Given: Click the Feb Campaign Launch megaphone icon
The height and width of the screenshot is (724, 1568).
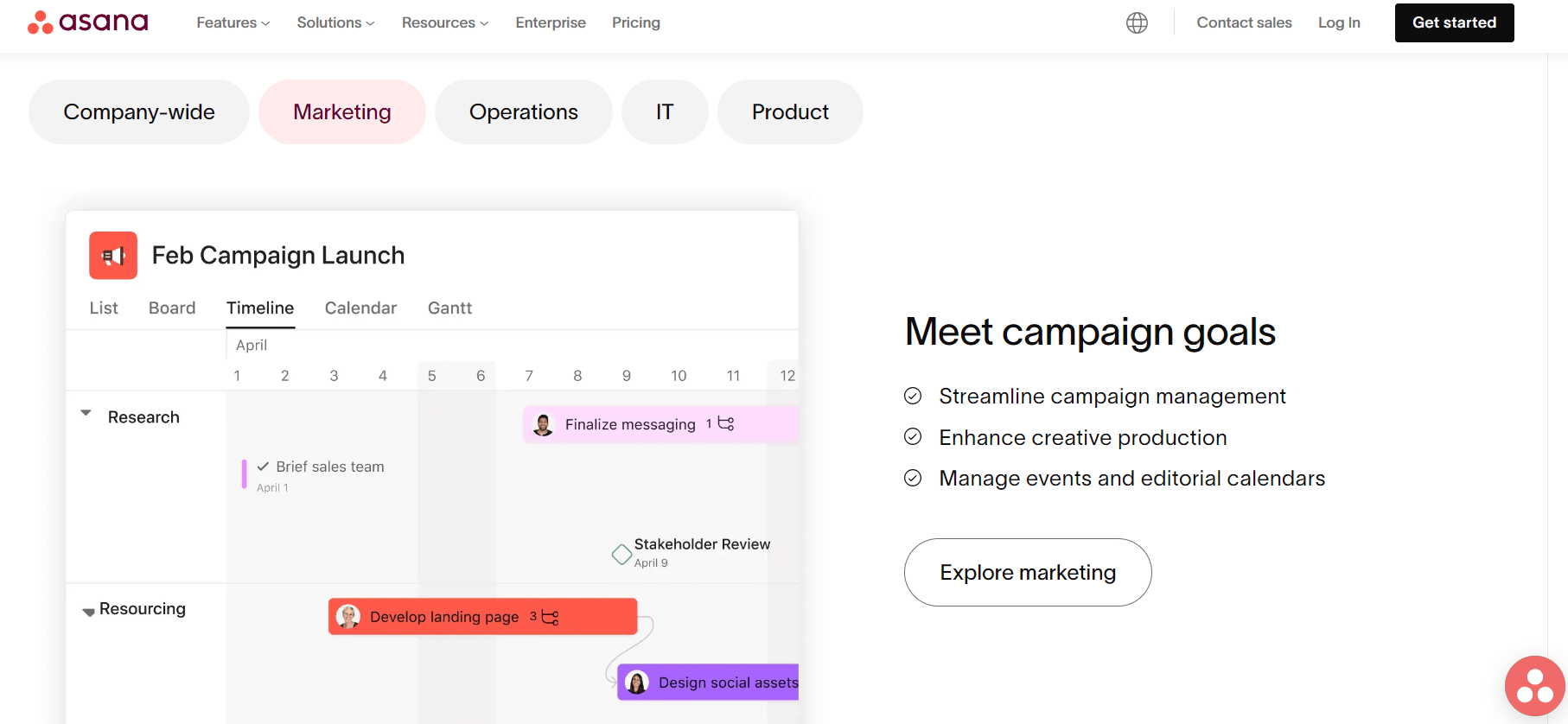Looking at the screenshot, I should click(x=113, y=255).
